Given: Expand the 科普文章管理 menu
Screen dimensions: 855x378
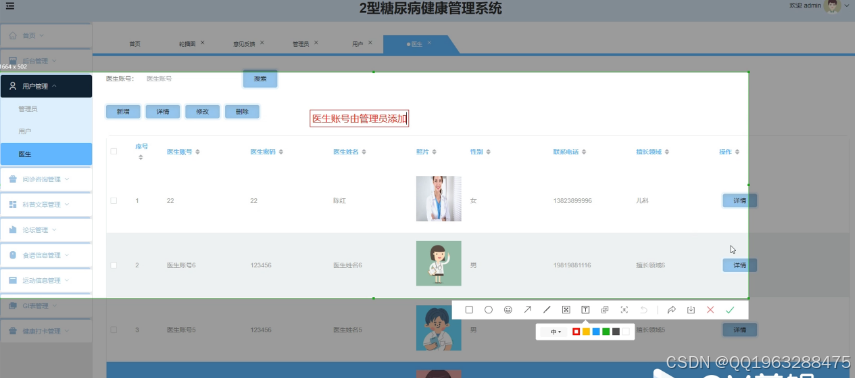Looking at the screenshot, I should pyautogui.click(x=46, y=205).
